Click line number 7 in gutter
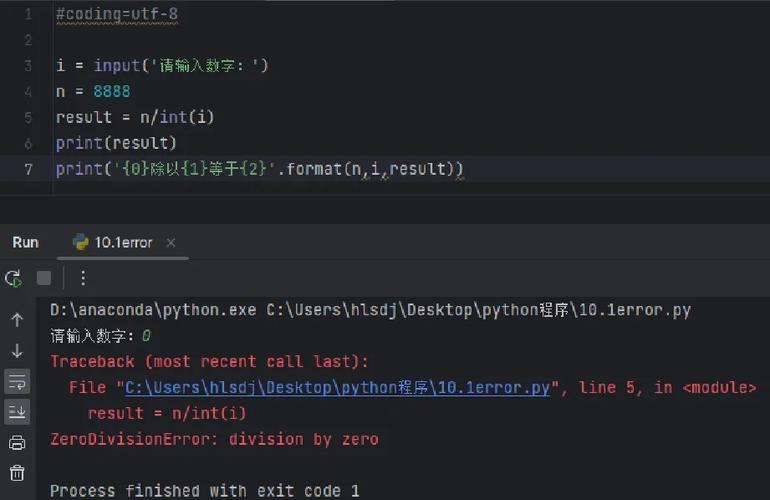The height and width of the screenshot is (500, 770). tap(28, 169)
